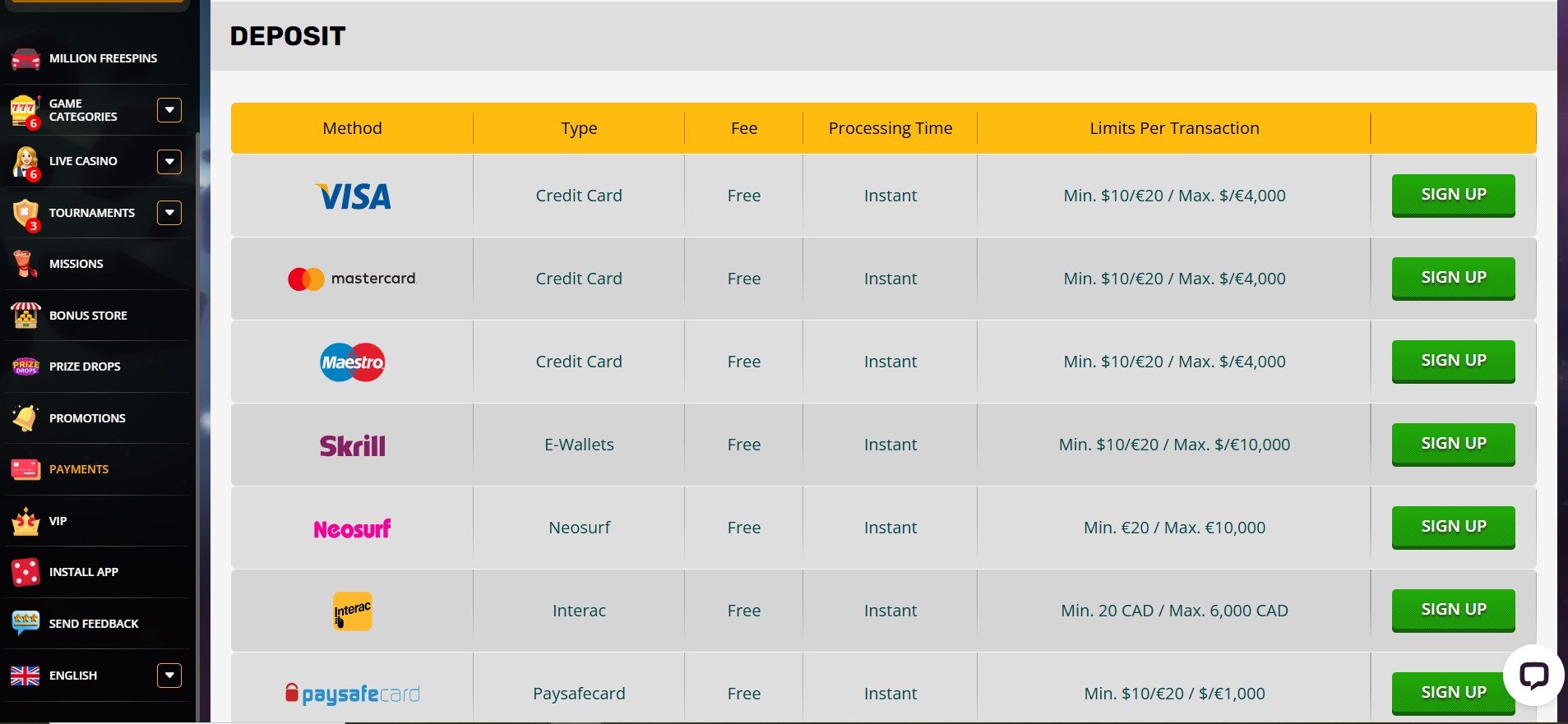The width and height of the screenshot is (1568, 724).
Task: Click the Missions character icon
Action: pyautogui.click(x=25, y=264)
